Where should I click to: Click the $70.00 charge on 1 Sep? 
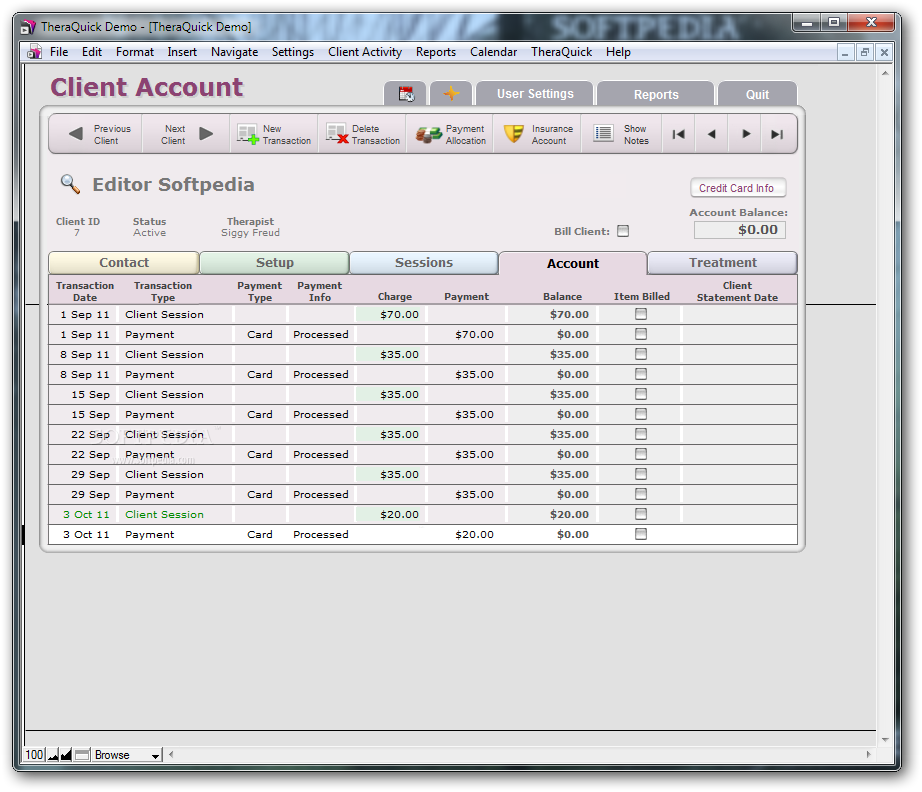pos(399,315)
